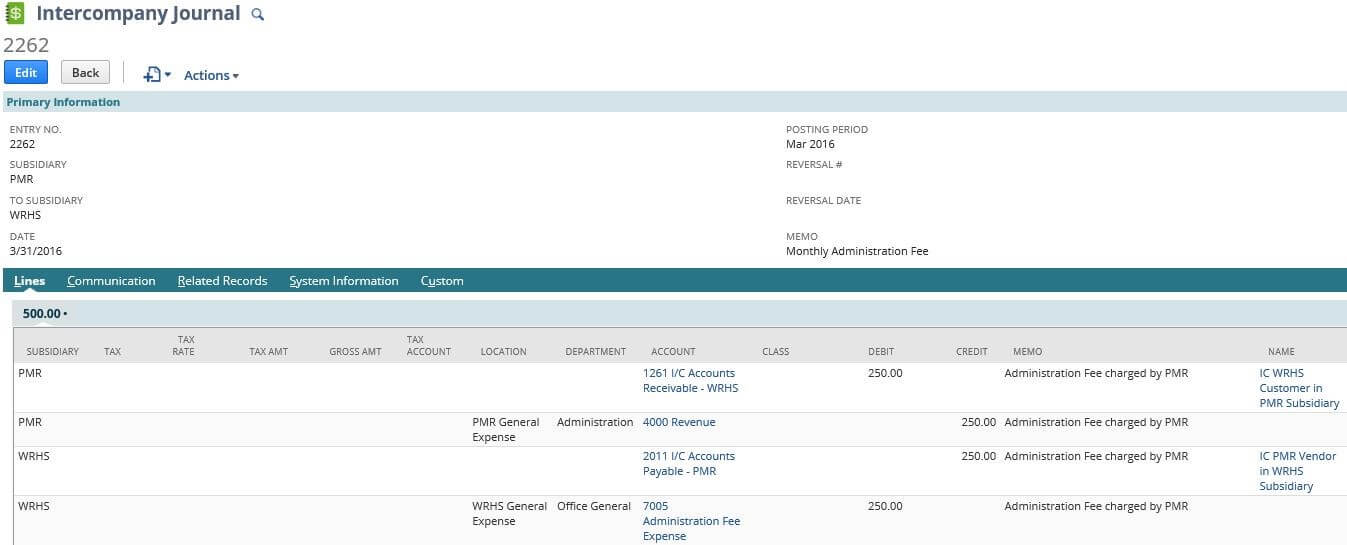This screenshot has width=1347, height=545.
Task: Select the System Information tab
Action: tap(343, 281)
